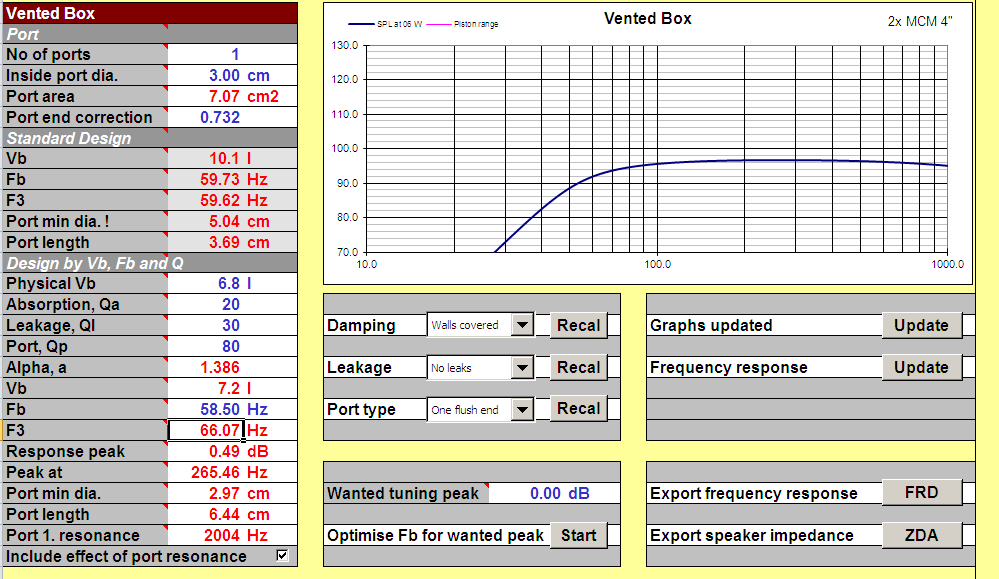Click the One flush end combo box
This screenshot has width=999, height=579.
[480, 410]
